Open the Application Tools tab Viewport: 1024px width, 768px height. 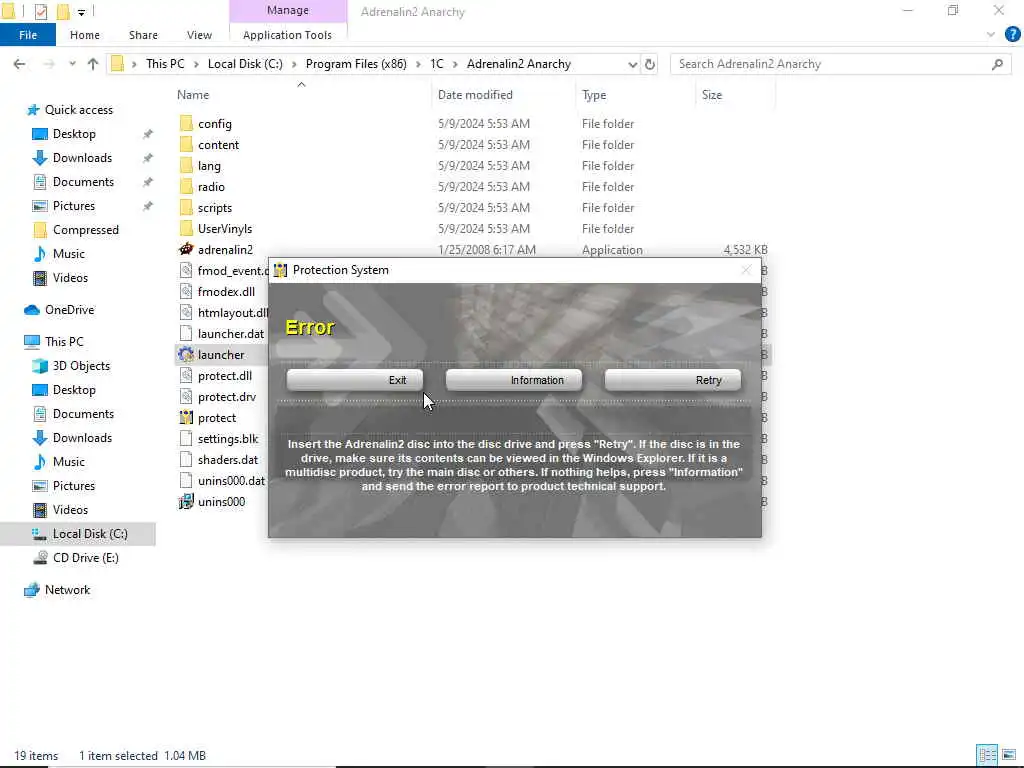point(287,35)
